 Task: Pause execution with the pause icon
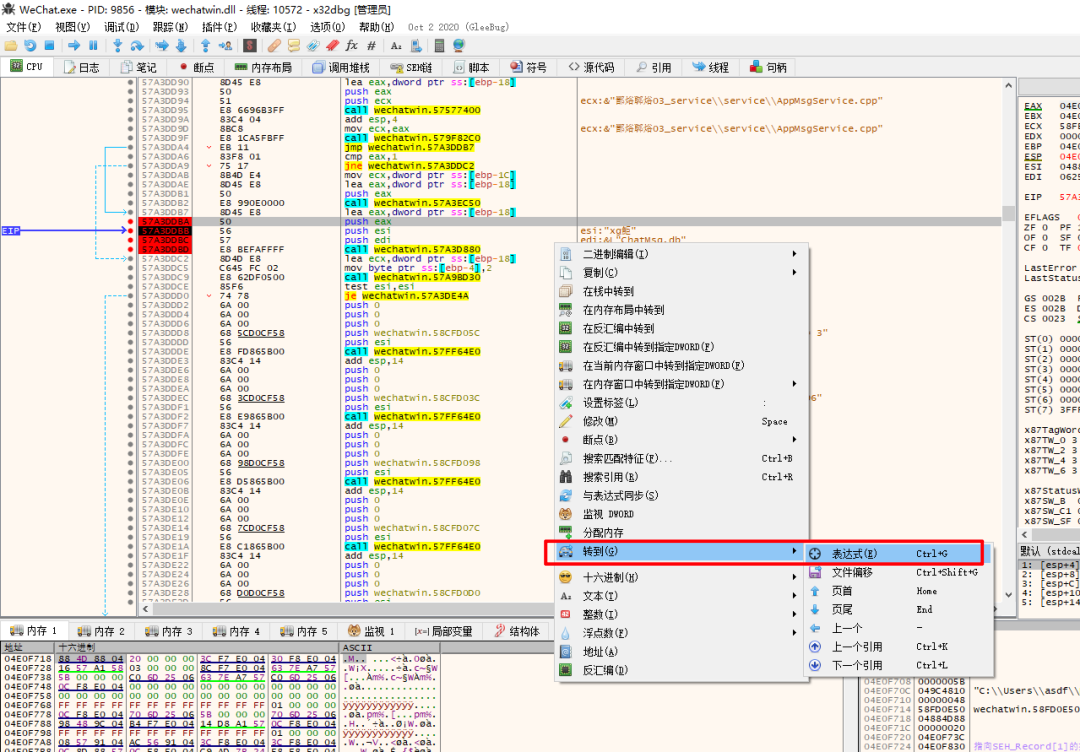coord(93,45)
